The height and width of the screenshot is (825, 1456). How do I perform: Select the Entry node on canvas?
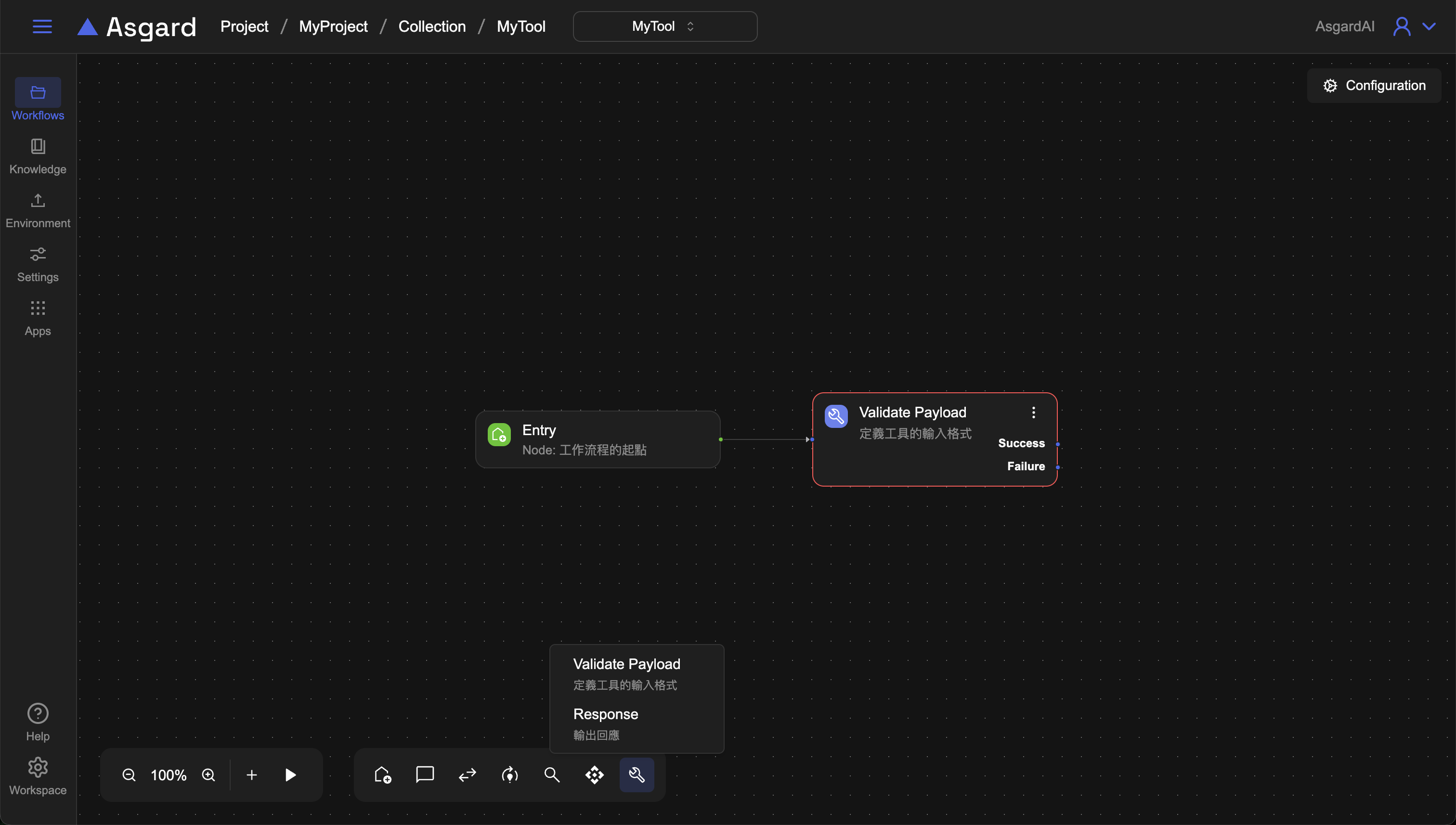point(598,439)
